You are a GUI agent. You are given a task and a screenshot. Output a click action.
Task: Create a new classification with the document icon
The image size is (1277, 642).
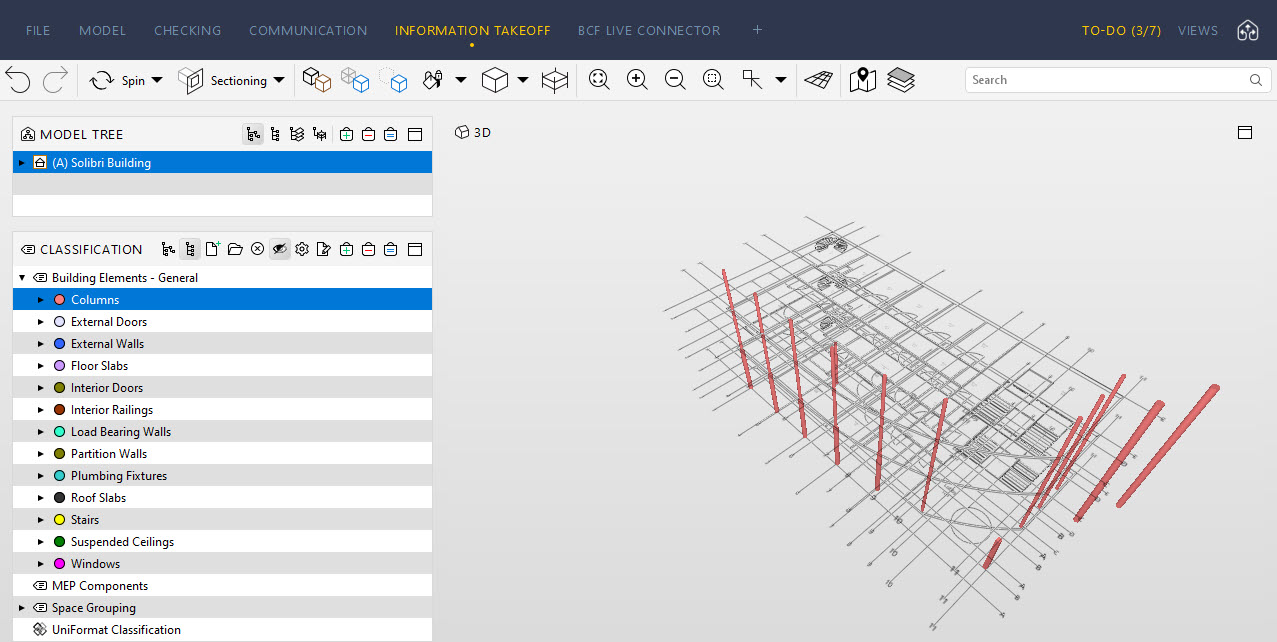click(212, 249)
